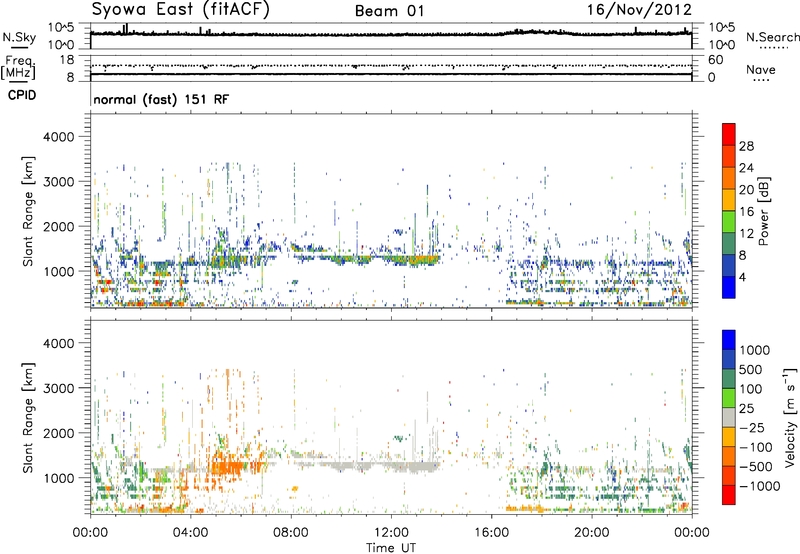Select the 'normal (fast) 151 RF' text

click(161, 99)
